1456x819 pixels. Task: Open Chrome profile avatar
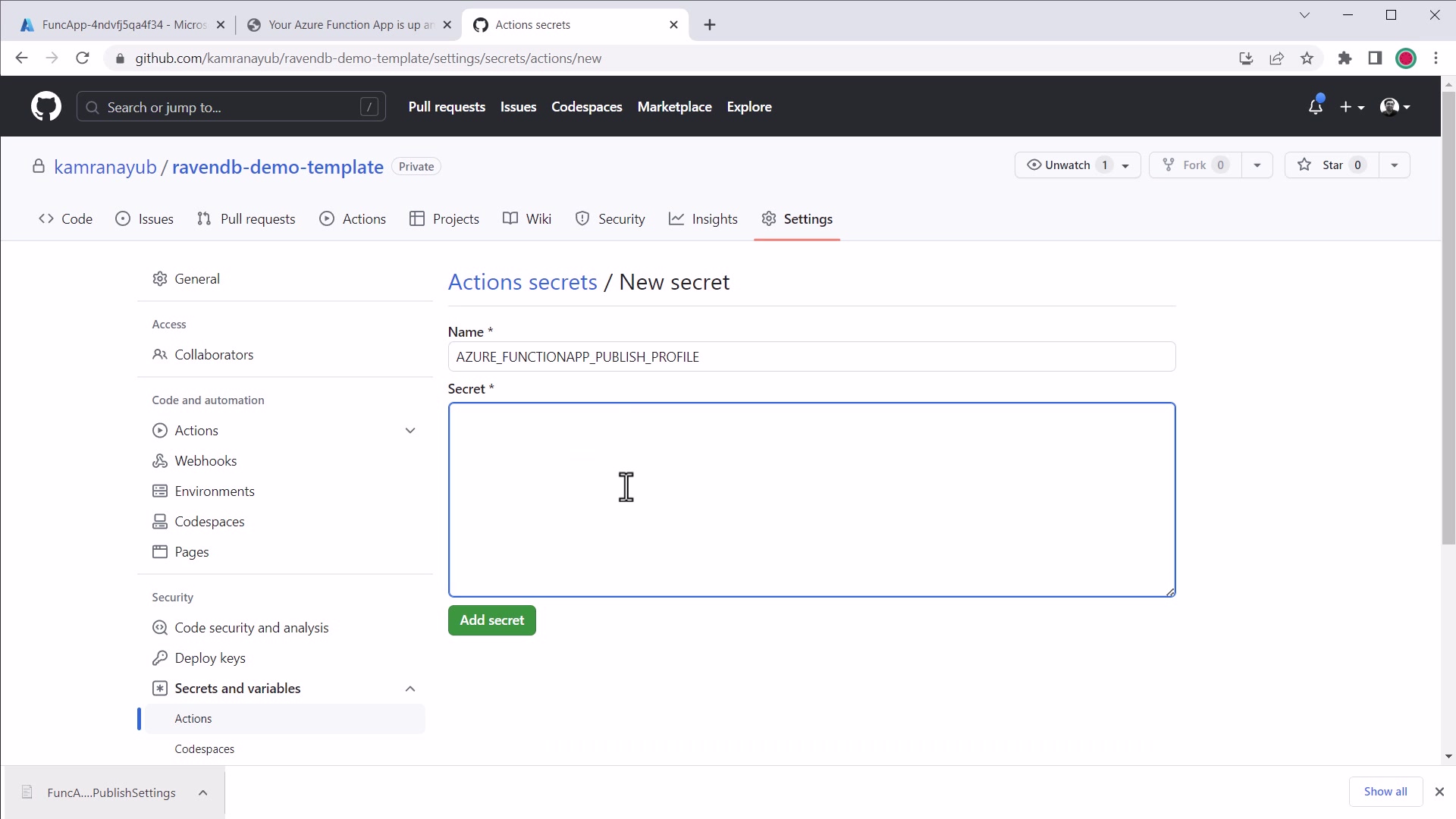[x=1406, y=58]
